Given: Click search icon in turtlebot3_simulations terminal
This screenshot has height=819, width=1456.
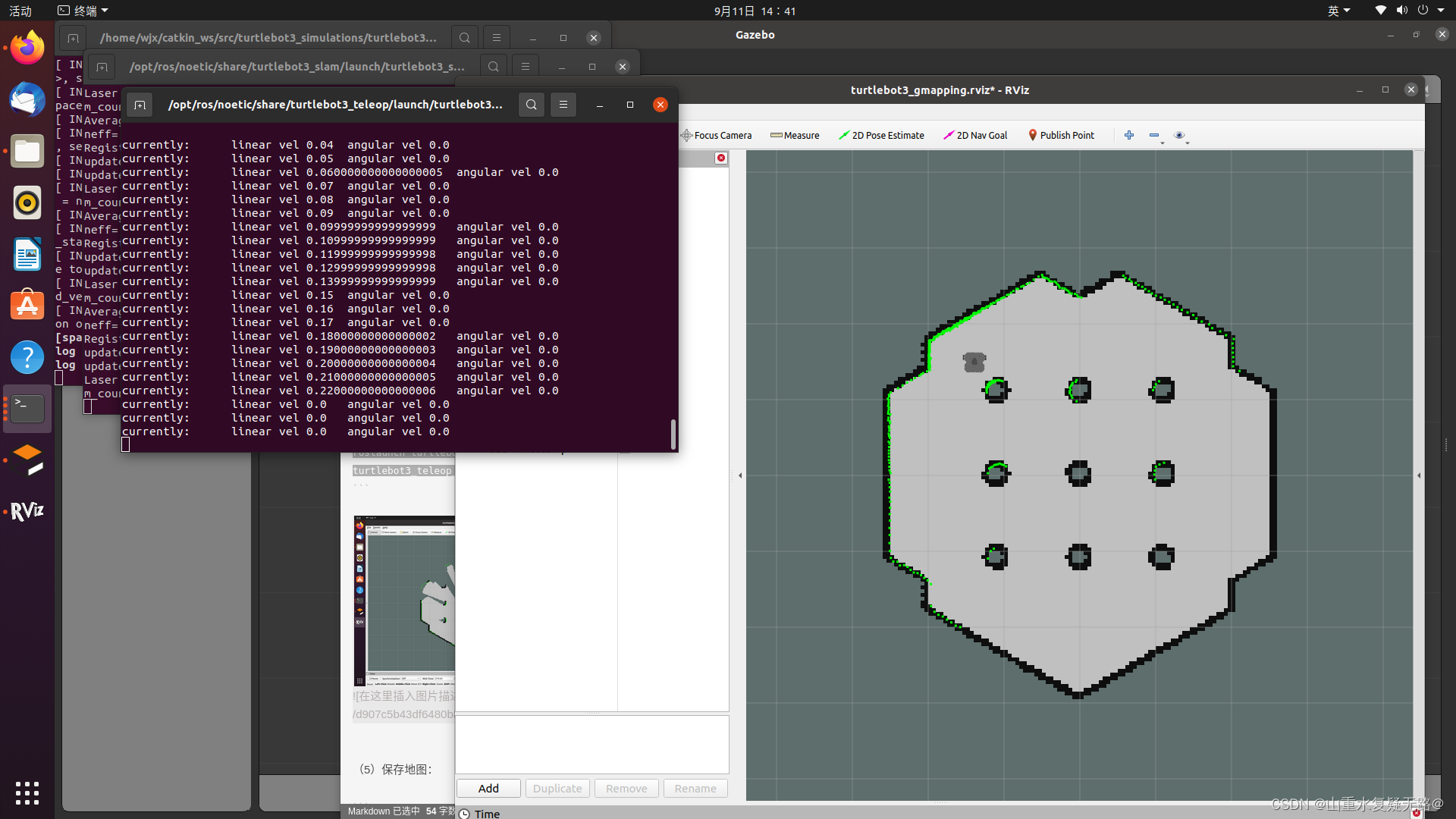Looking at the screenshot, I should coord(465,37).
